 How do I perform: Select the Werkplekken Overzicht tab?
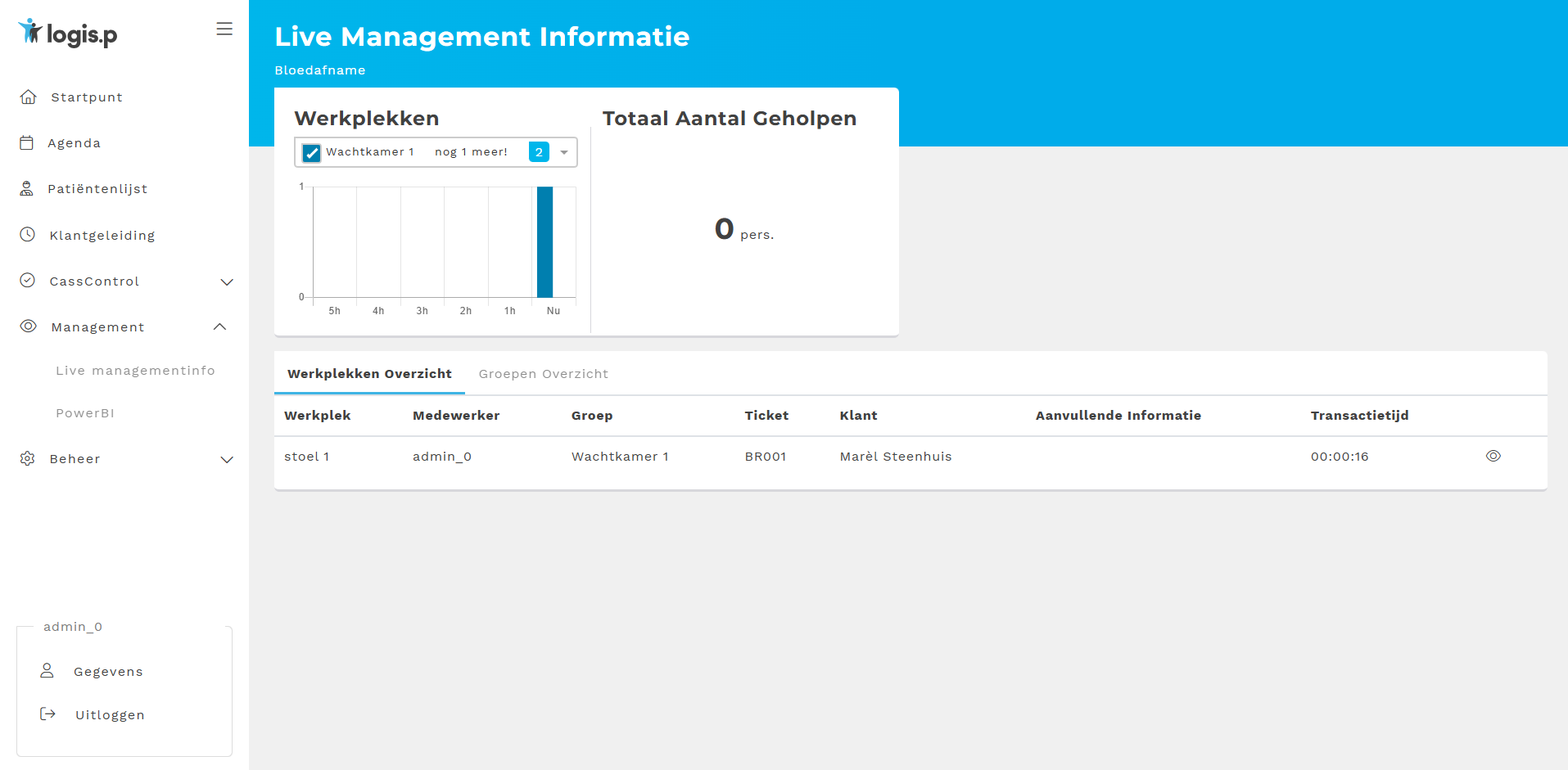click(369, 374)
